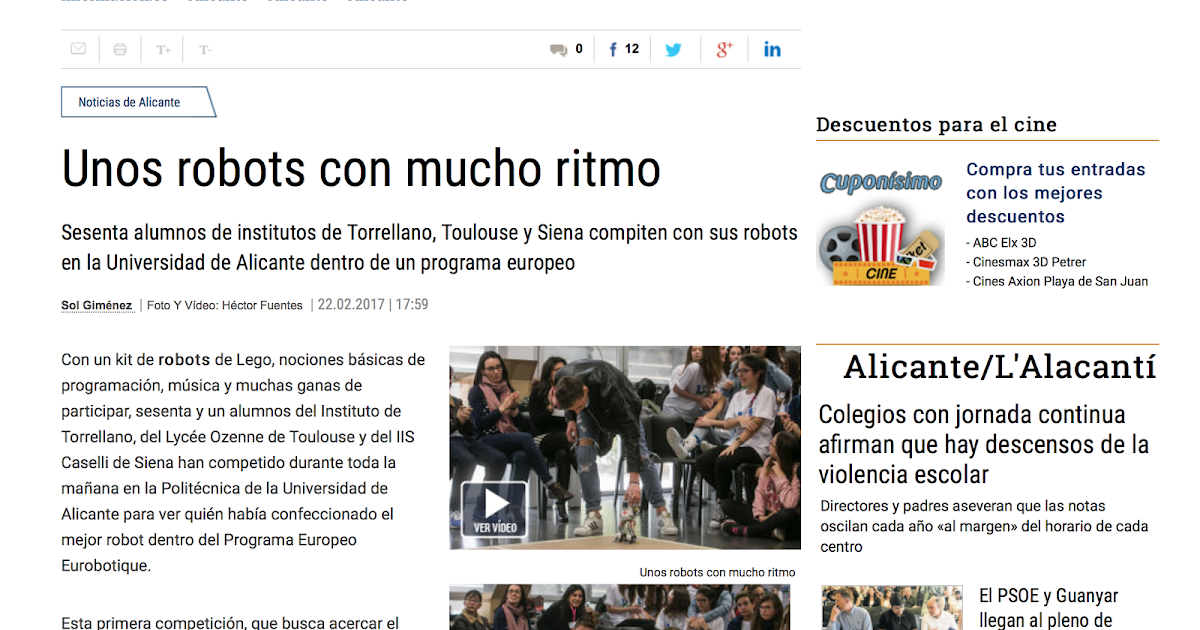Click the caption Unos robots con mucho ritmo

click(717, 573)
